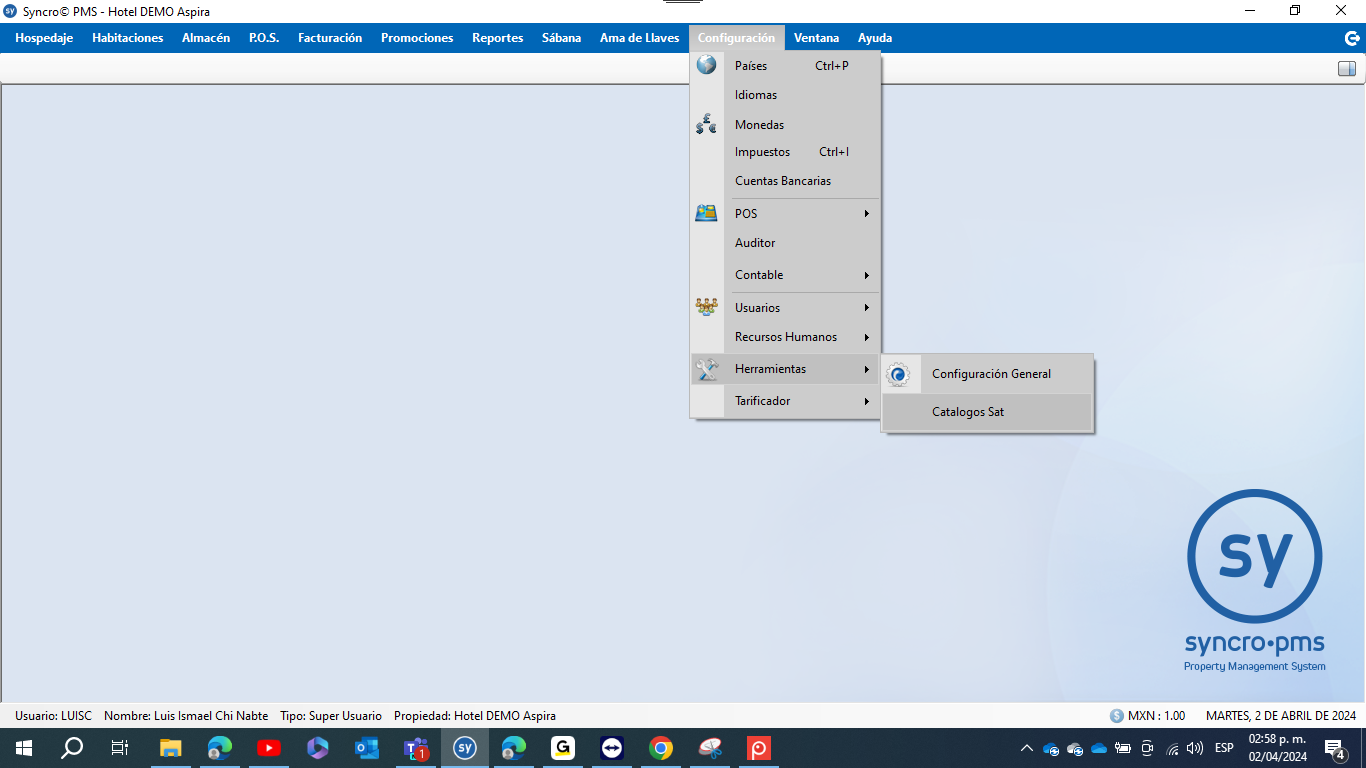The height and width of the screenshot is (768, 1366).
Task: Open the P.O.S. menu
Action: click(x=264, y=38)
